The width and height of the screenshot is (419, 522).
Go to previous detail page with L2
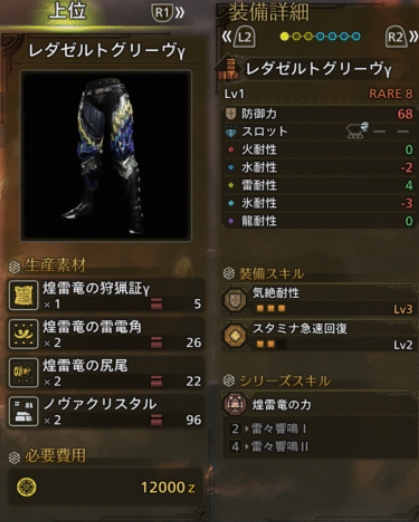tap(239, 36)
